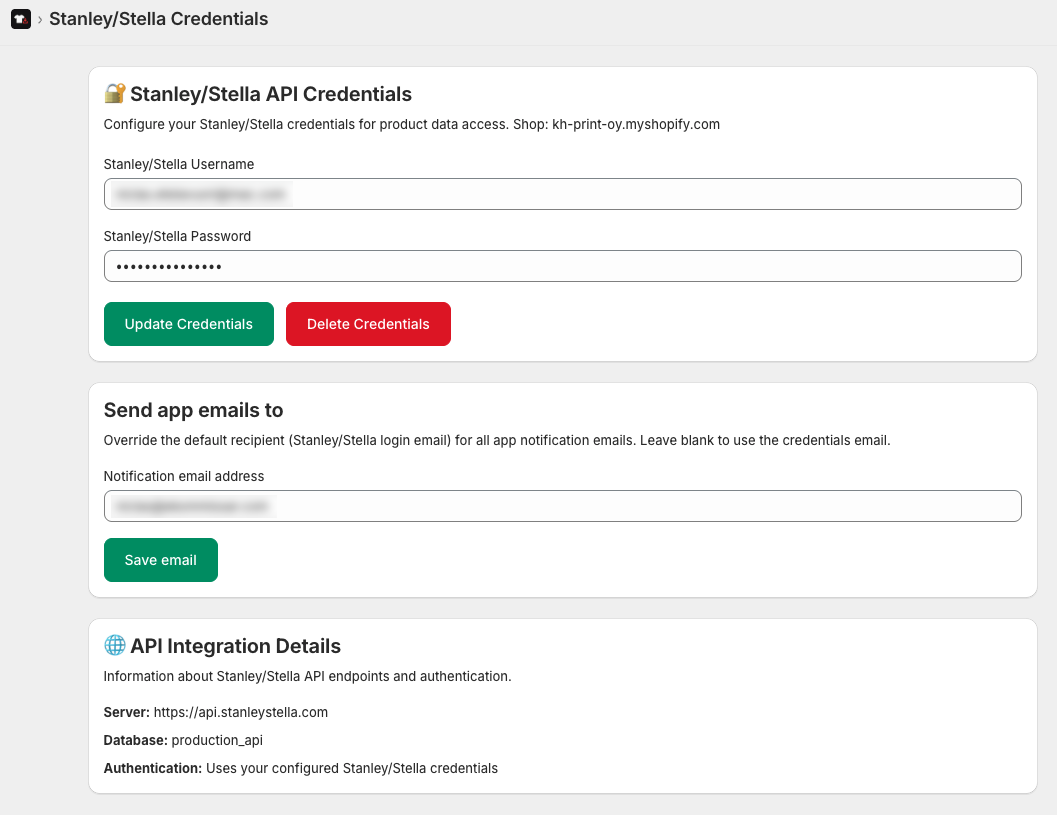This screenshot has height=815, width=1057.
Task: Click the globe icon beside API Integration Details
Action: click(x=115, y=645)
